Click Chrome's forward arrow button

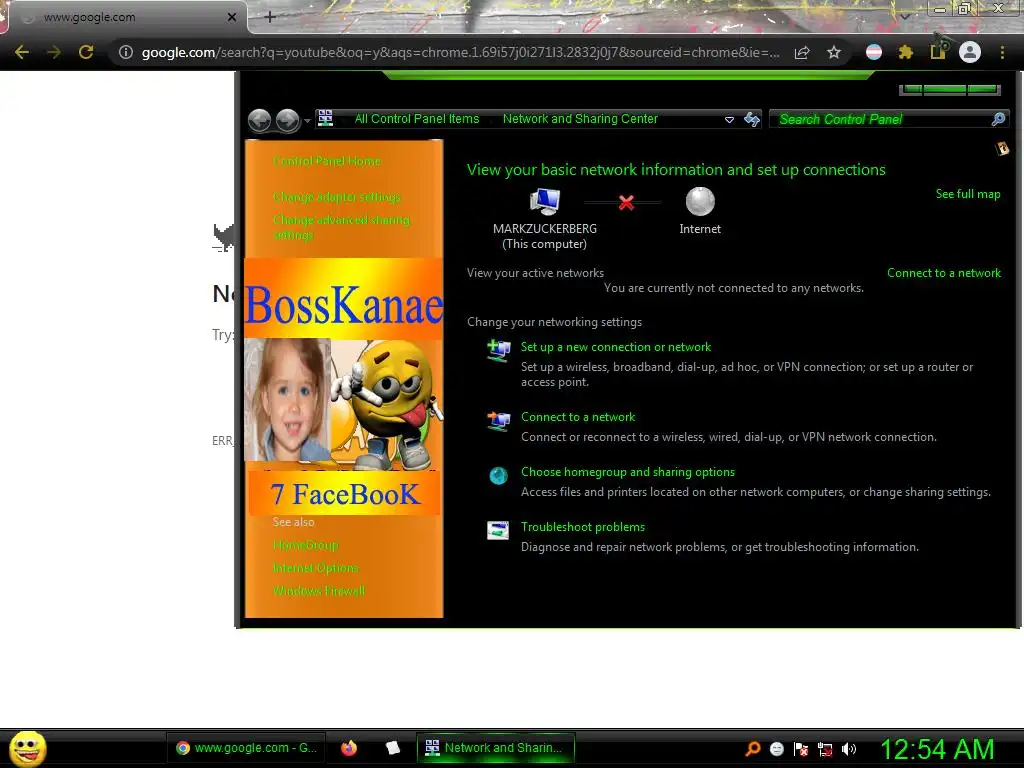pyautogui.click(x=54, y=52)
